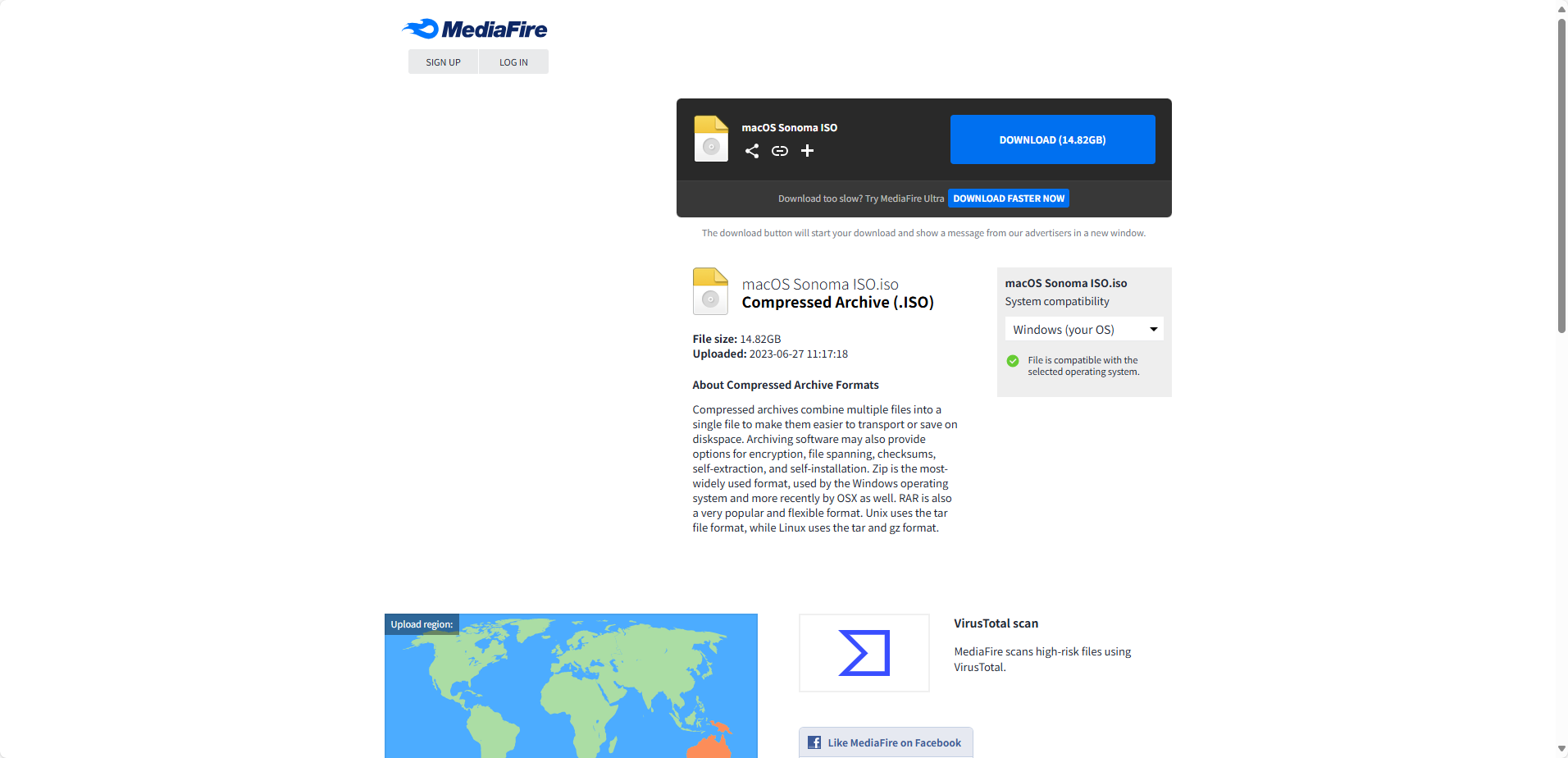
Task: Click the dropdown arrow for system compatibility
Action: [x=1153, y=329]
